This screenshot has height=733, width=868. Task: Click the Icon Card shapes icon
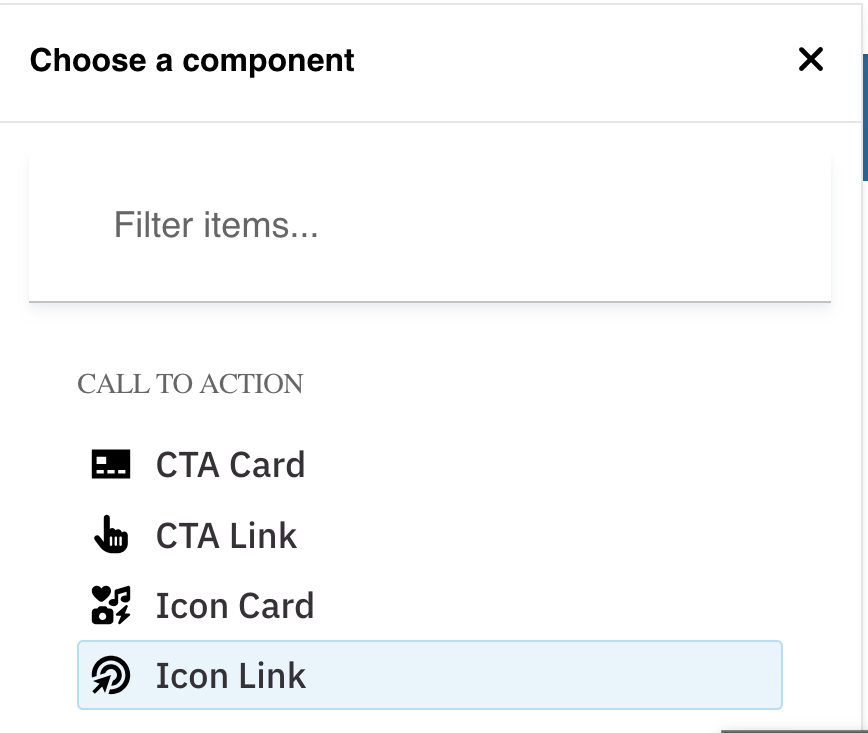pyautogui.click(x=111, y=606)
